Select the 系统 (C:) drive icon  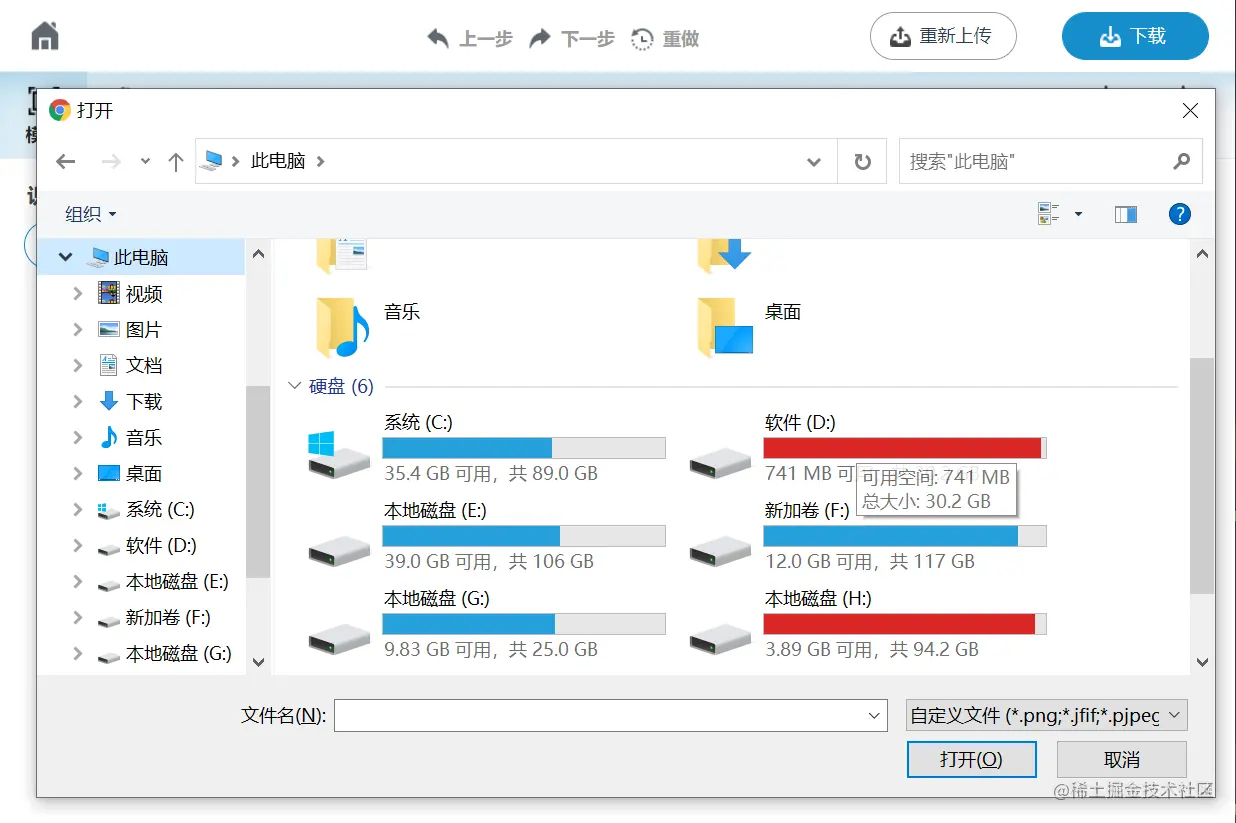[338, 455]
